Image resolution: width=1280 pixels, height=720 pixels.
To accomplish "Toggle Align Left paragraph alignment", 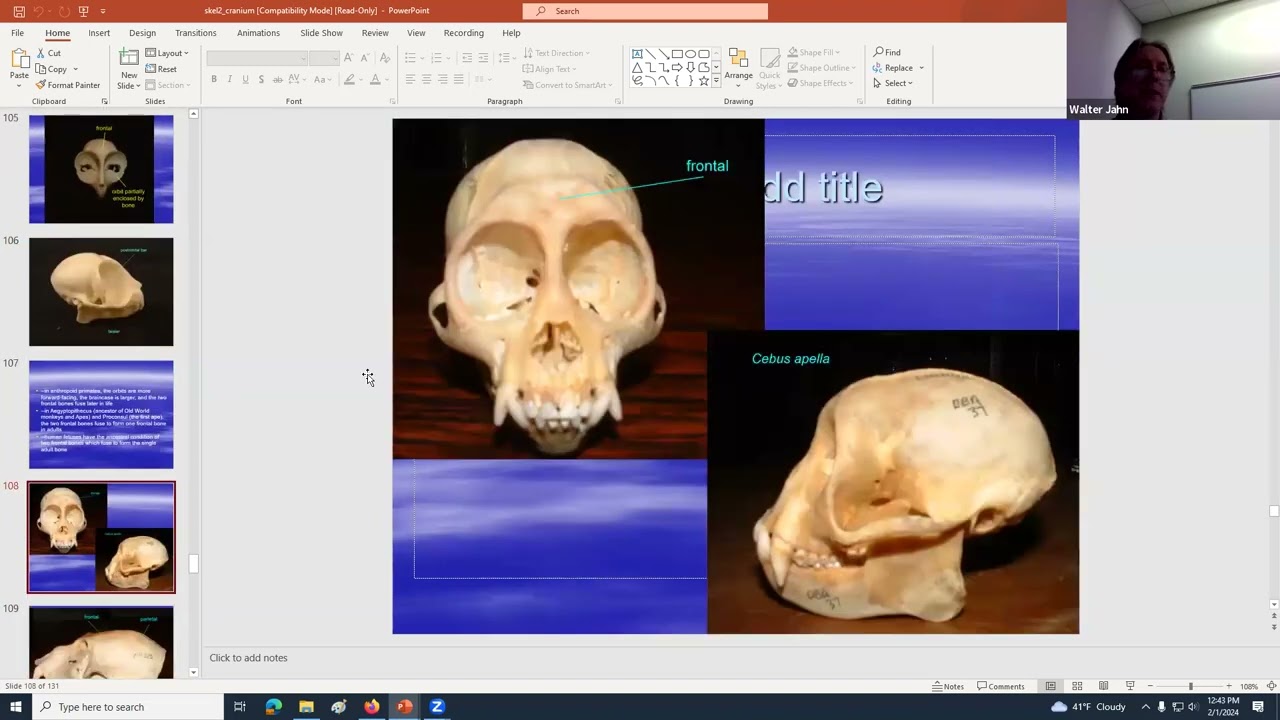I will click(x=410, y=79).
